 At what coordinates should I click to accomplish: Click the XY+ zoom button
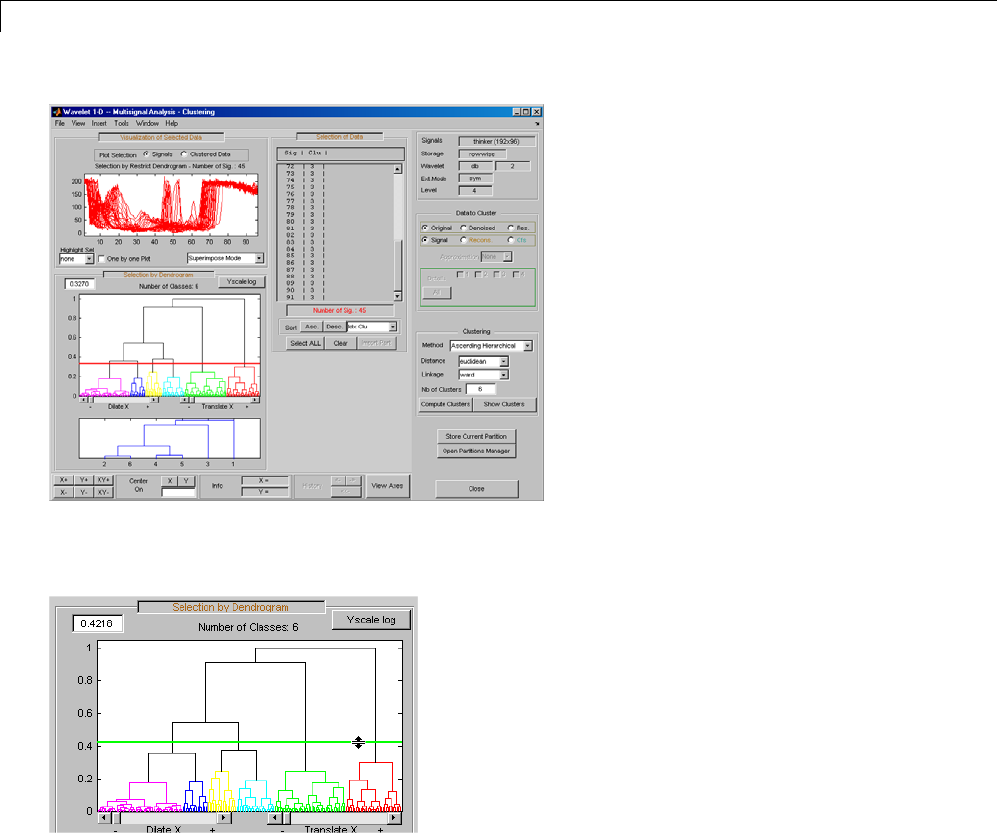tap(104, 481)
